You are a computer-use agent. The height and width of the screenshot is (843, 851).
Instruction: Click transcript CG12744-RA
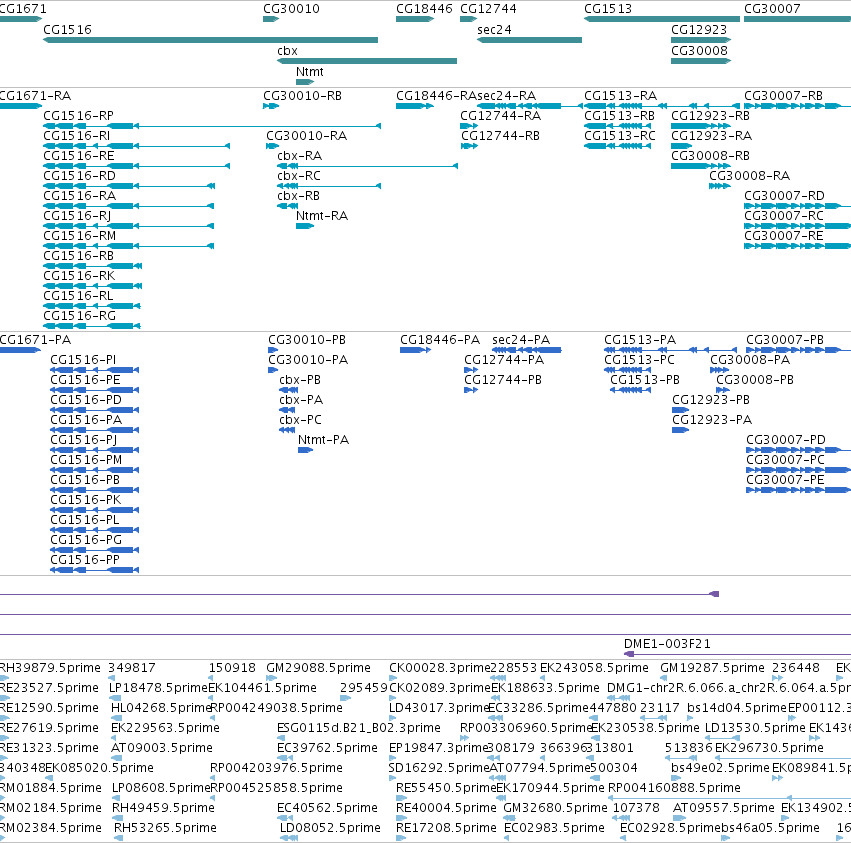tap(500, 116)
